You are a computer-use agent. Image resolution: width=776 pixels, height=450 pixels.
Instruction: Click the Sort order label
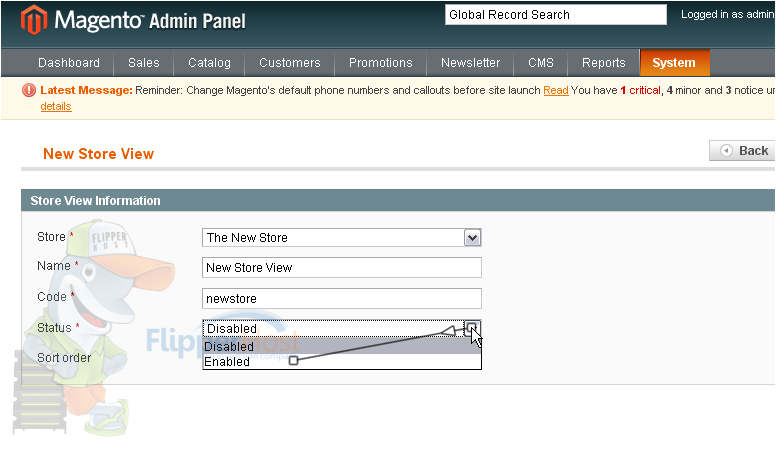[64, 358]
